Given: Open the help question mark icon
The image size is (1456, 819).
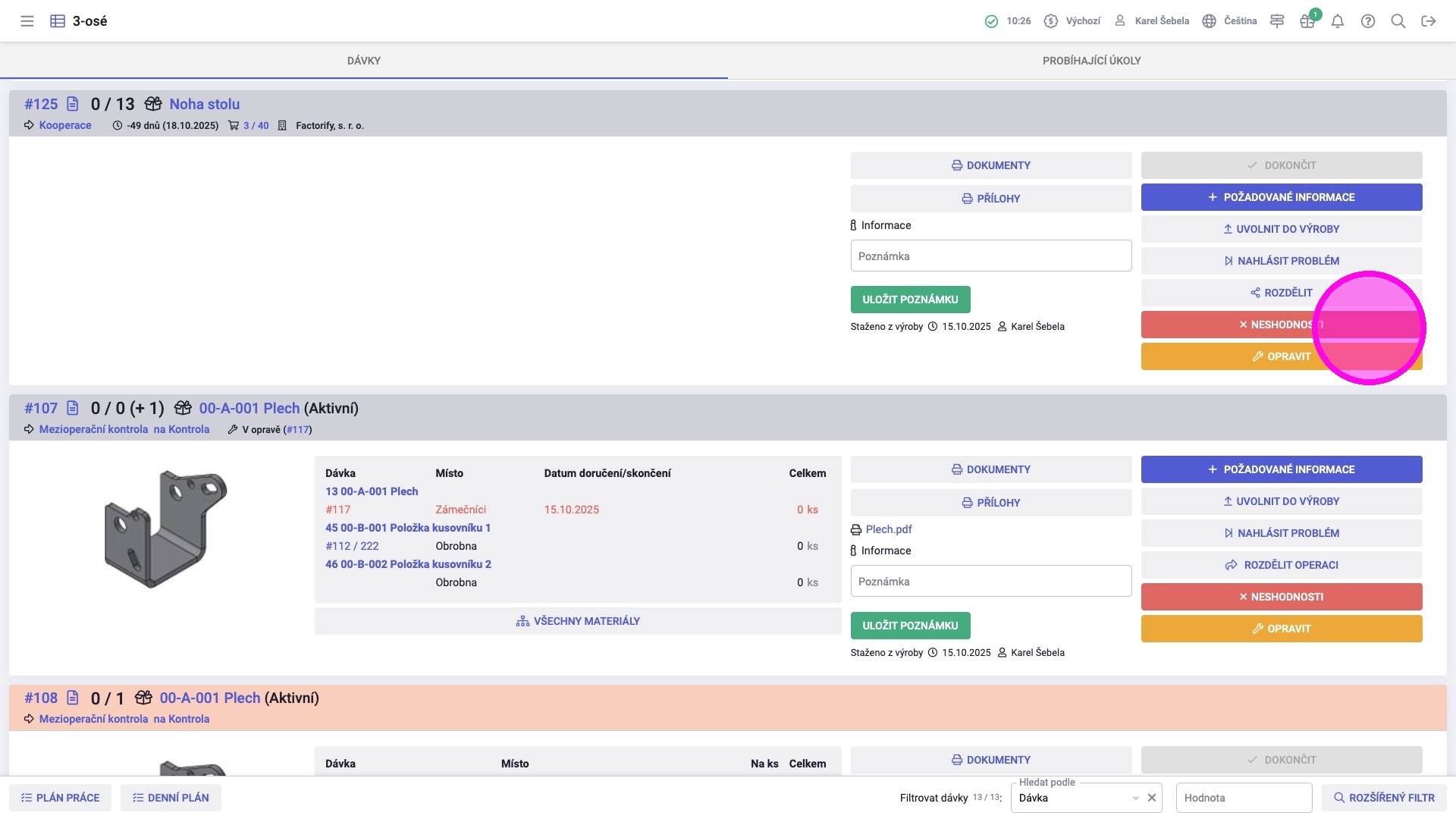Looking at the screenshot, I should pos(1368,21).
